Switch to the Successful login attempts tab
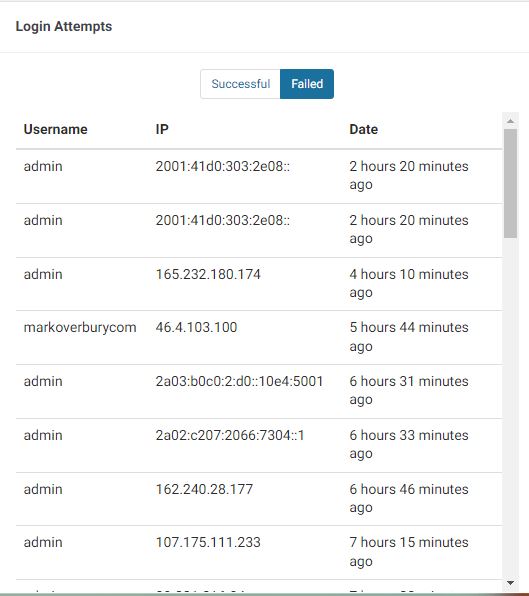 click(241, 84)
